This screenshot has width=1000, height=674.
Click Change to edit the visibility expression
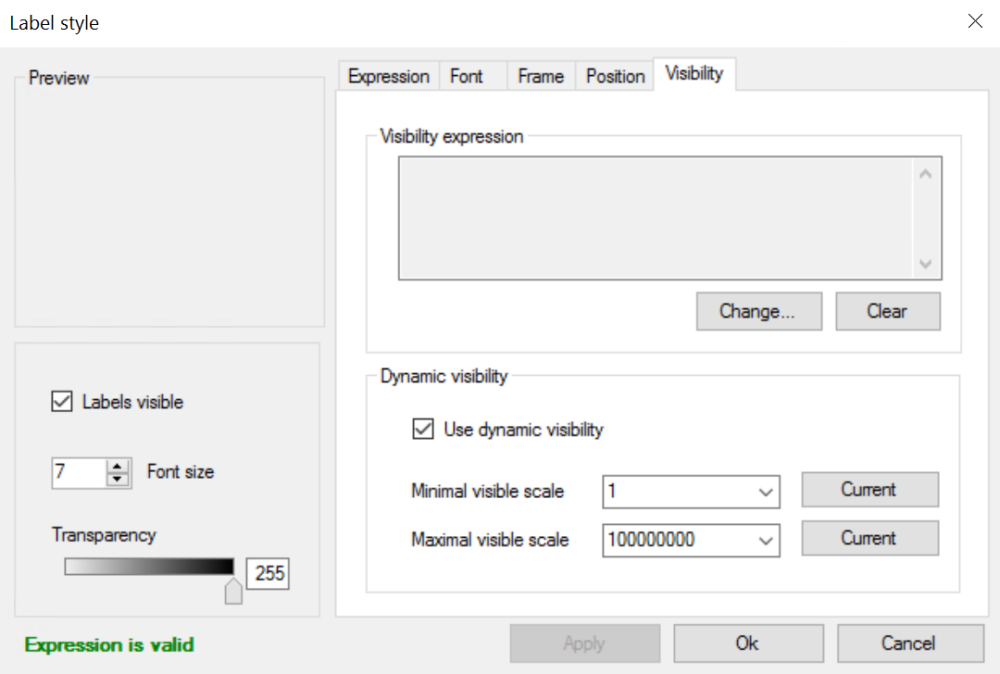(759, 311)
